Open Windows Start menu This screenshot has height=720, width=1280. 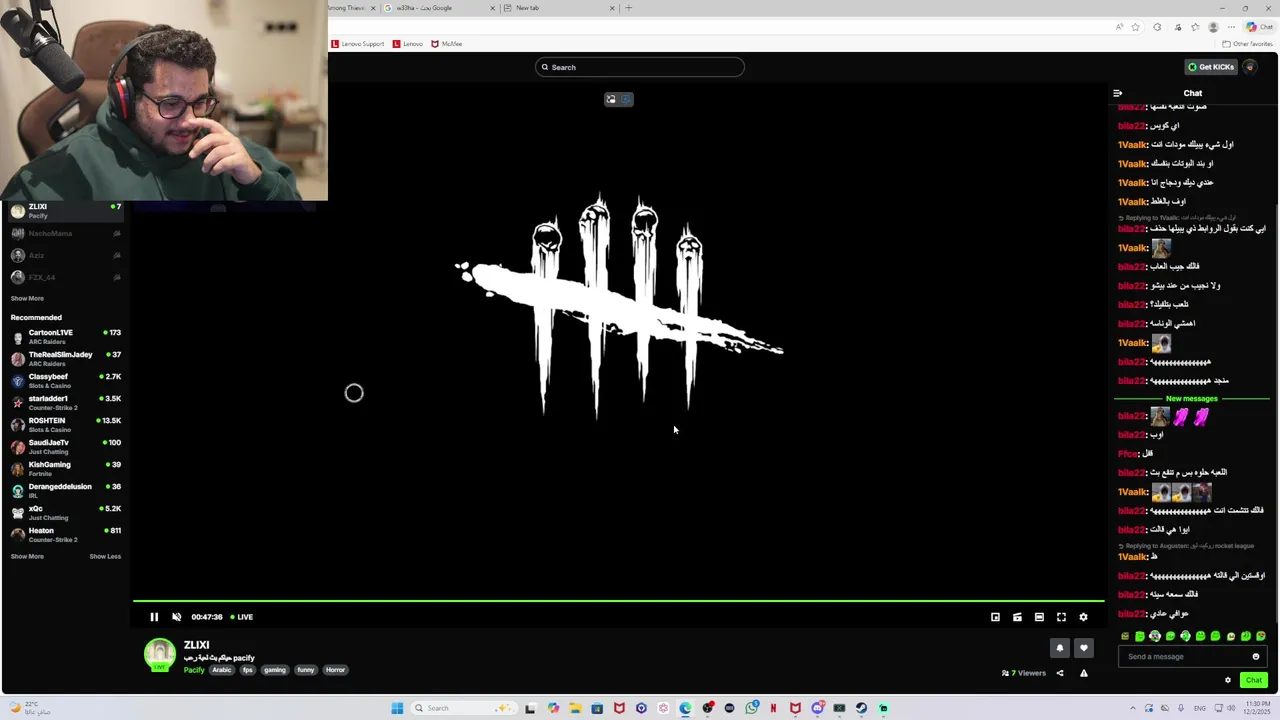point(397,708)
